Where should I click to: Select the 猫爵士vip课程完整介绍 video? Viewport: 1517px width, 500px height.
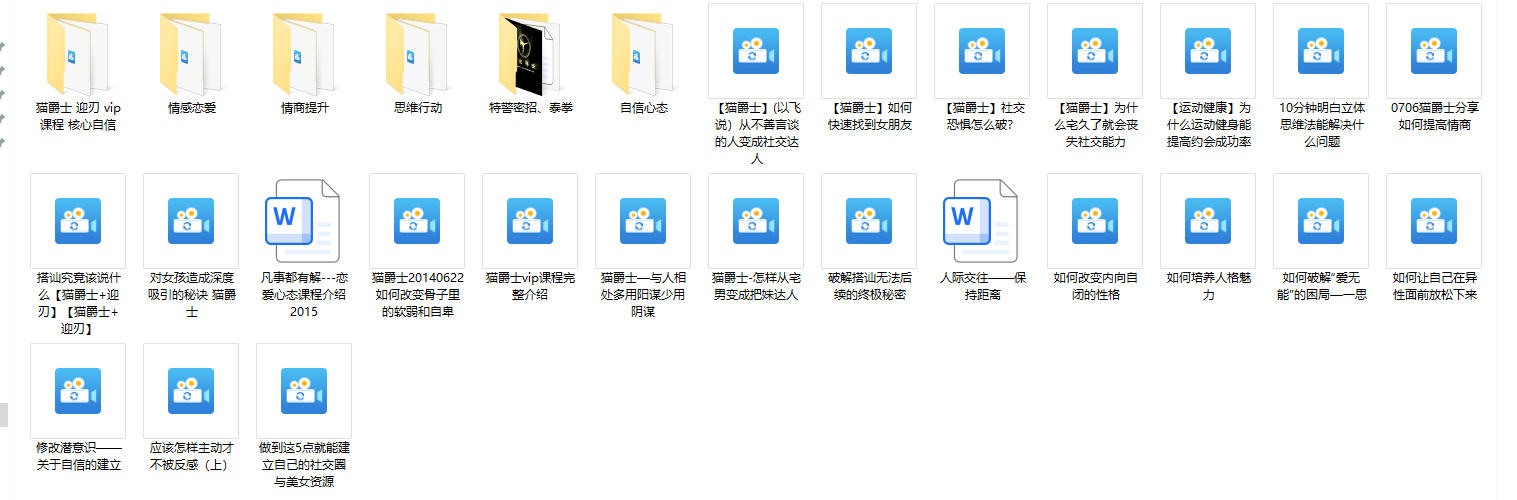(530, 221)
